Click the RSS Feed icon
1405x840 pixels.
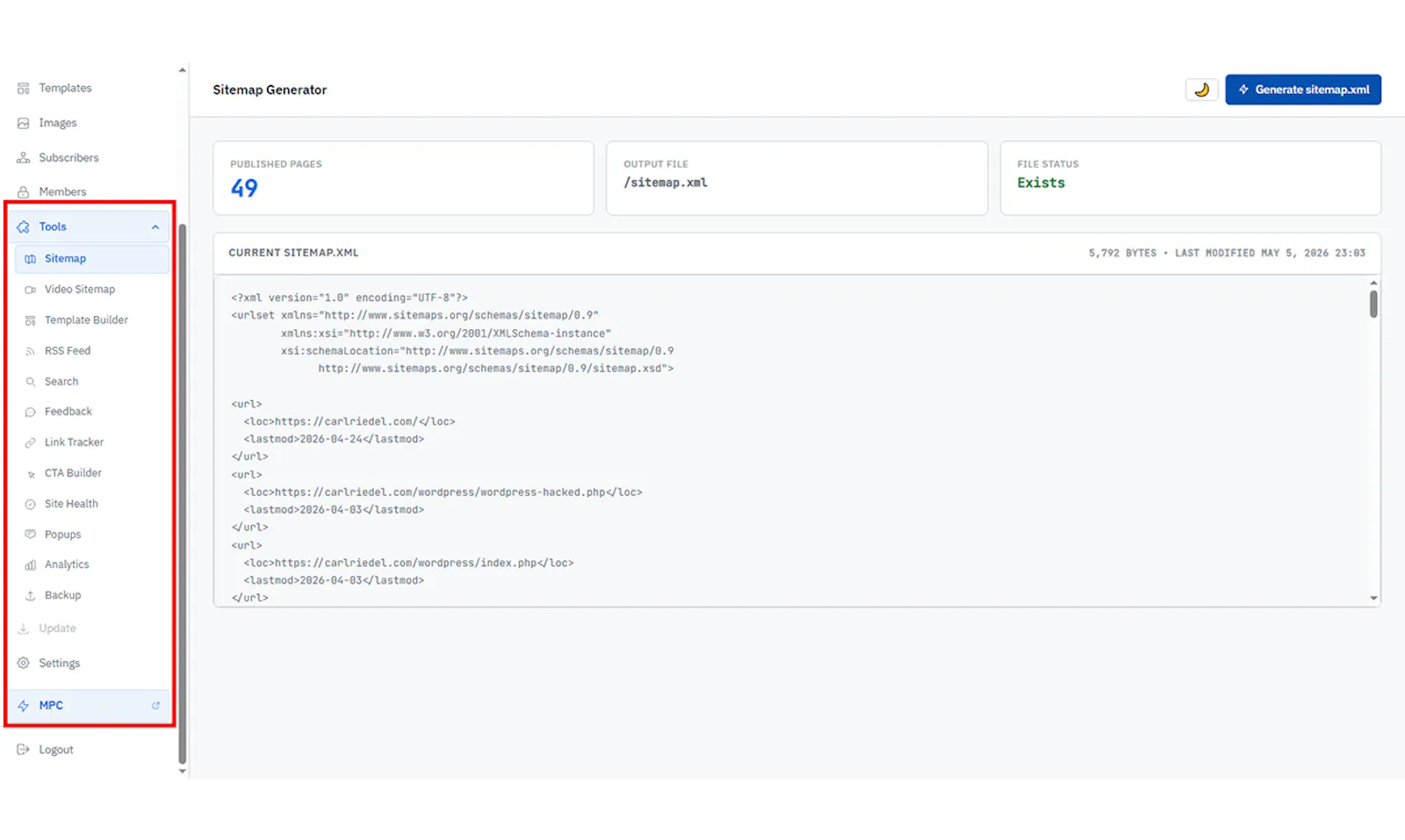coord(31,351)
